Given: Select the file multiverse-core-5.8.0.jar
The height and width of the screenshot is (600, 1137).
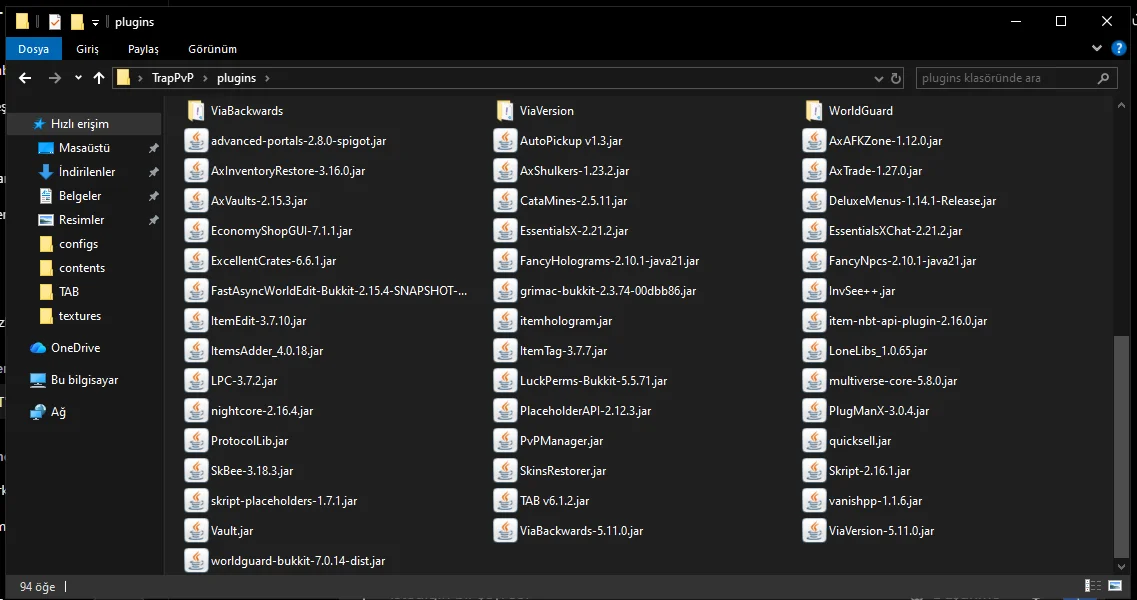Looking at the screenshot, I should pos(881,380).
